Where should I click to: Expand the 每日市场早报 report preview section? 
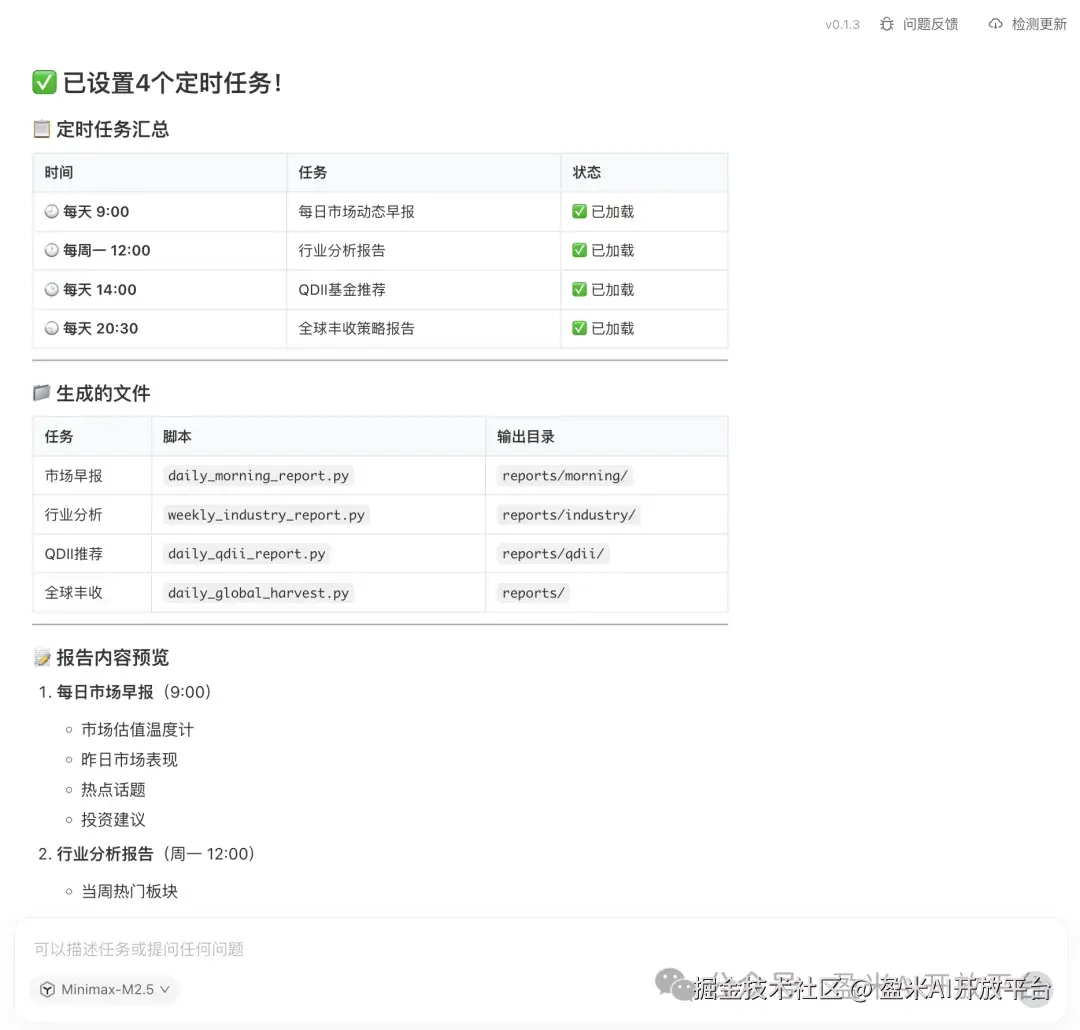click(124, 691)
